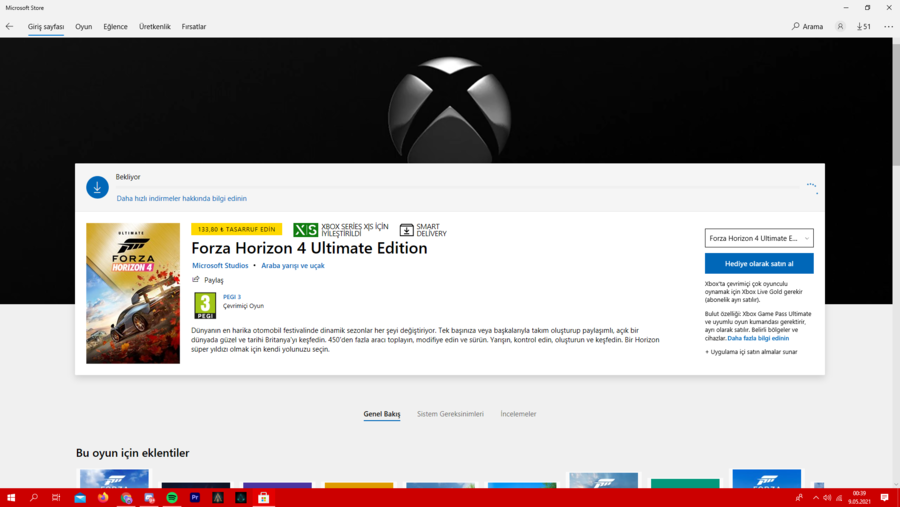Viewport: 900px width, 507px height.
Task: Open the downloads queue showing 51
Action: [864, 26]
